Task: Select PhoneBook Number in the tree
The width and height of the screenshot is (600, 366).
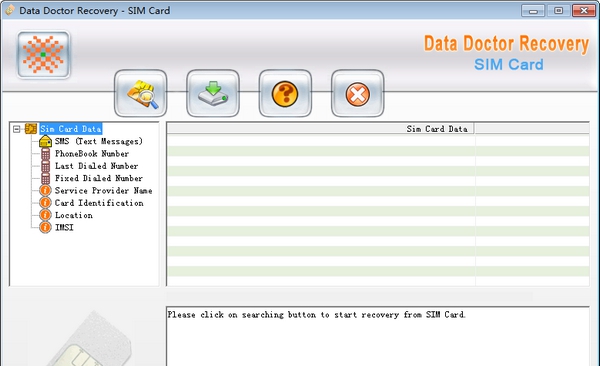Action: [92, 154]
